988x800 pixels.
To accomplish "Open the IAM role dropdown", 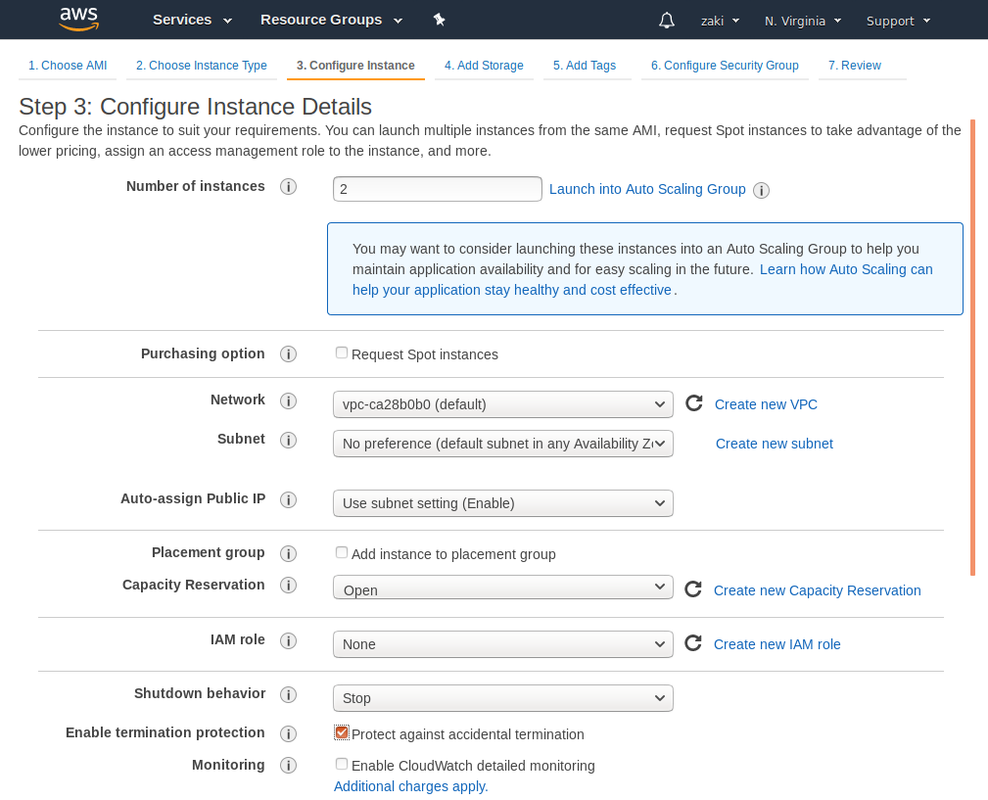I will pyautogui.click(x=503, y=644).
